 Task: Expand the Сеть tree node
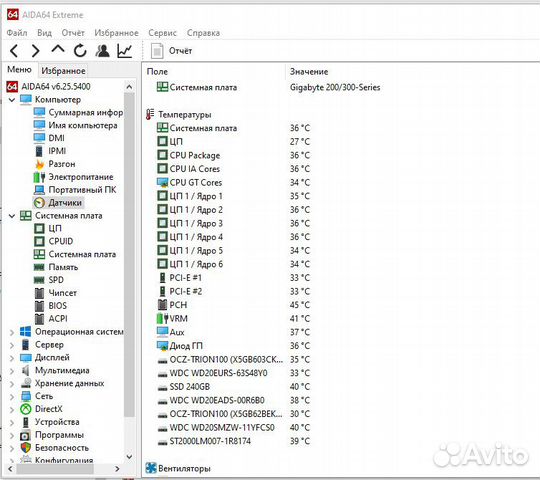click(x=12, y=397)
